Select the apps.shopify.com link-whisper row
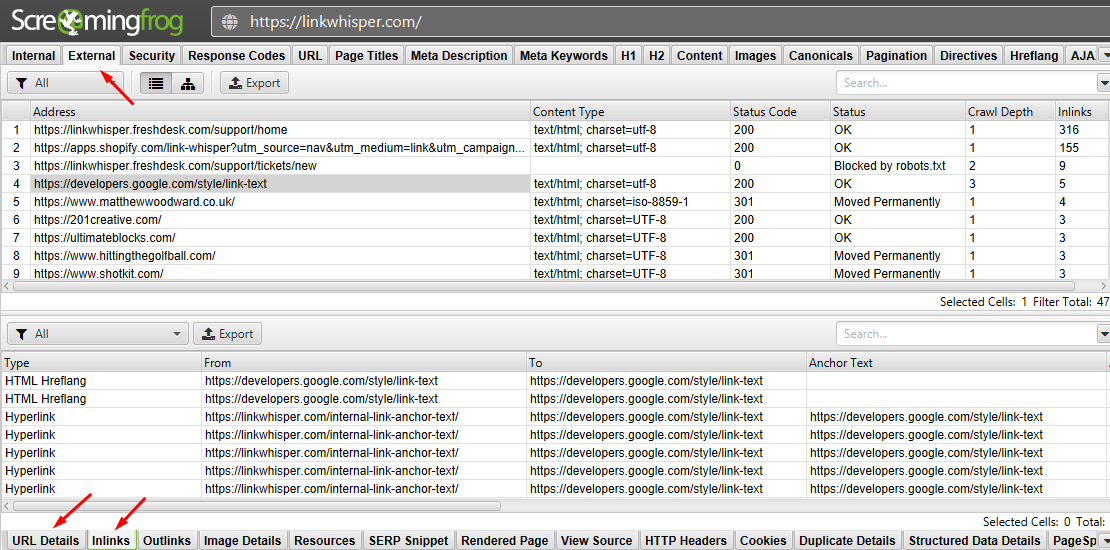The height and width of the screenshot is (550, 1110). pyautogui.click(x=555, y=148)
